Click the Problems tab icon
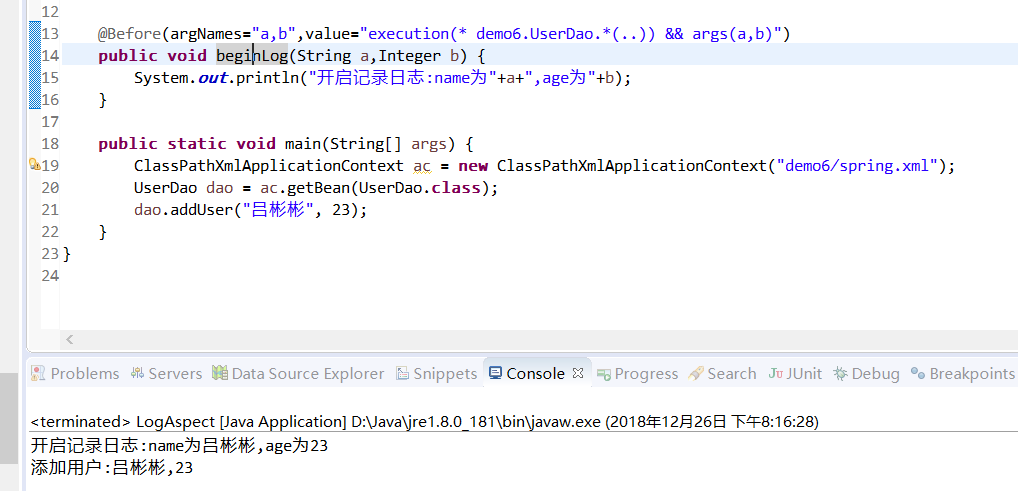This screenshot has height=491, width=1018. [38, 373]
